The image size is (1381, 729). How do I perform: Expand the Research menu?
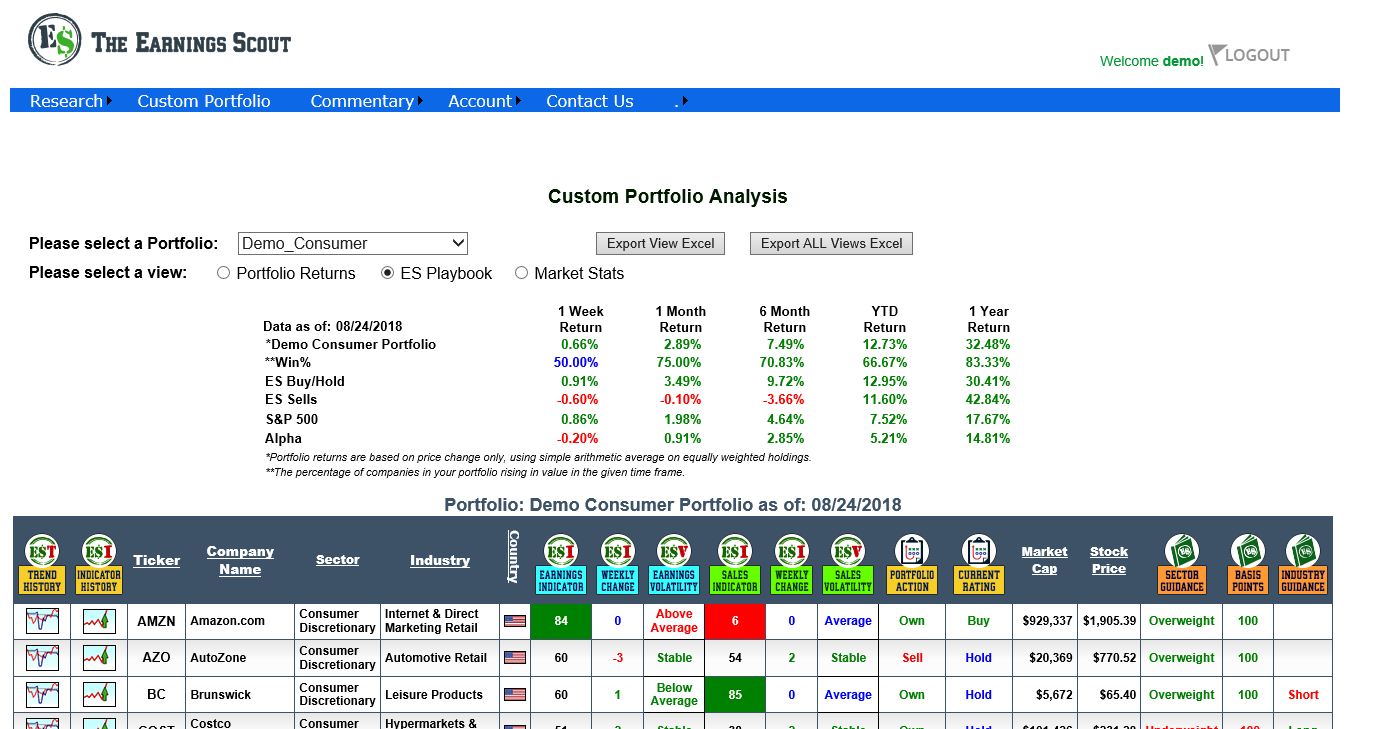(68, 101)
